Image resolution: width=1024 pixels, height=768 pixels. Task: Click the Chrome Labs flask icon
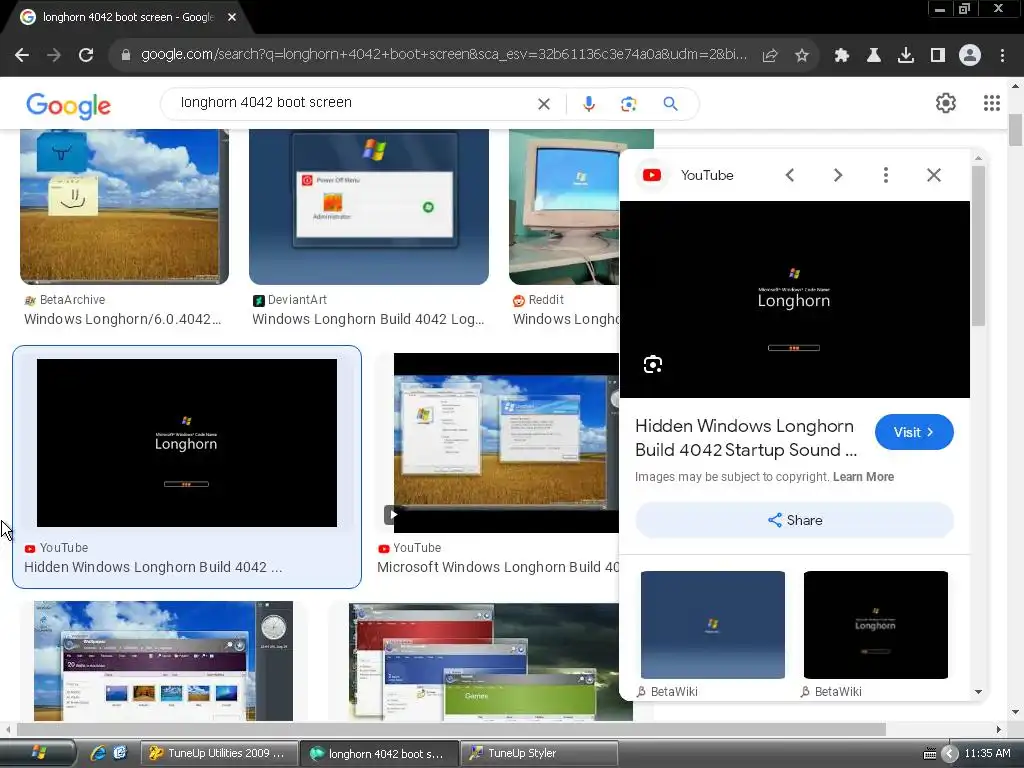point(873,56)
